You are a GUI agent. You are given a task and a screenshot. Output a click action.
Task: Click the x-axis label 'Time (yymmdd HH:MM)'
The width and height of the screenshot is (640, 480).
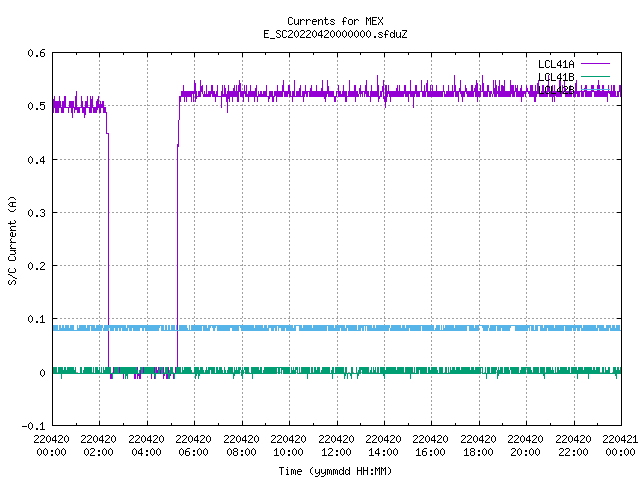coord(335,471)
